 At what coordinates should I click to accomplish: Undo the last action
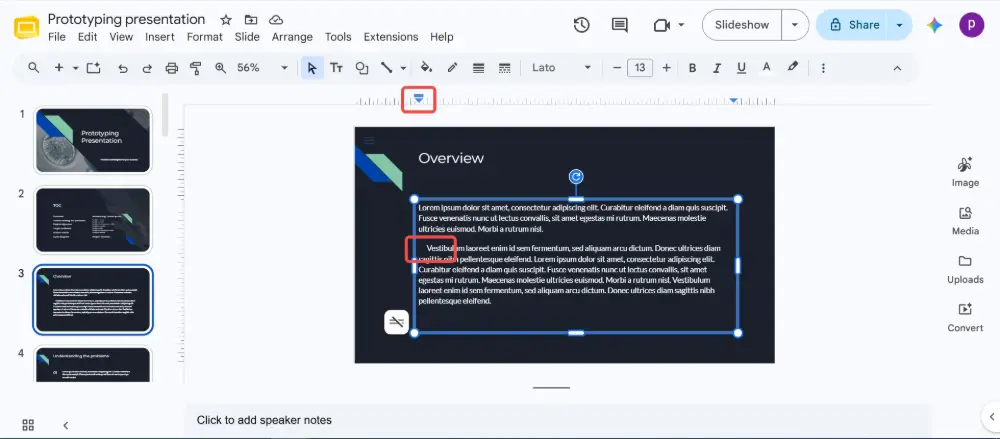coord(123,68)
